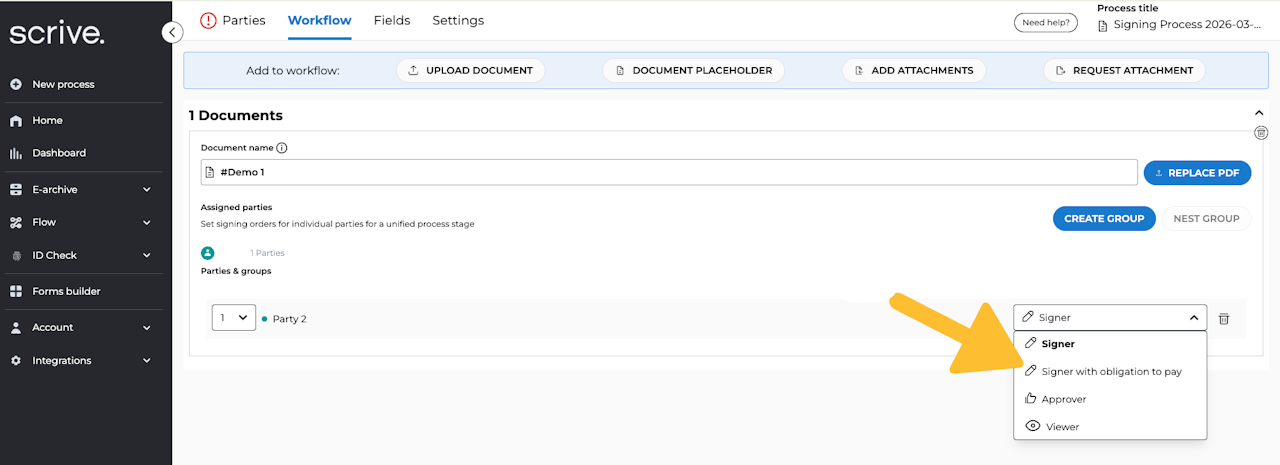1280x465 pixels.
Task: Click the E-archive icon
Action: (16, 189)
